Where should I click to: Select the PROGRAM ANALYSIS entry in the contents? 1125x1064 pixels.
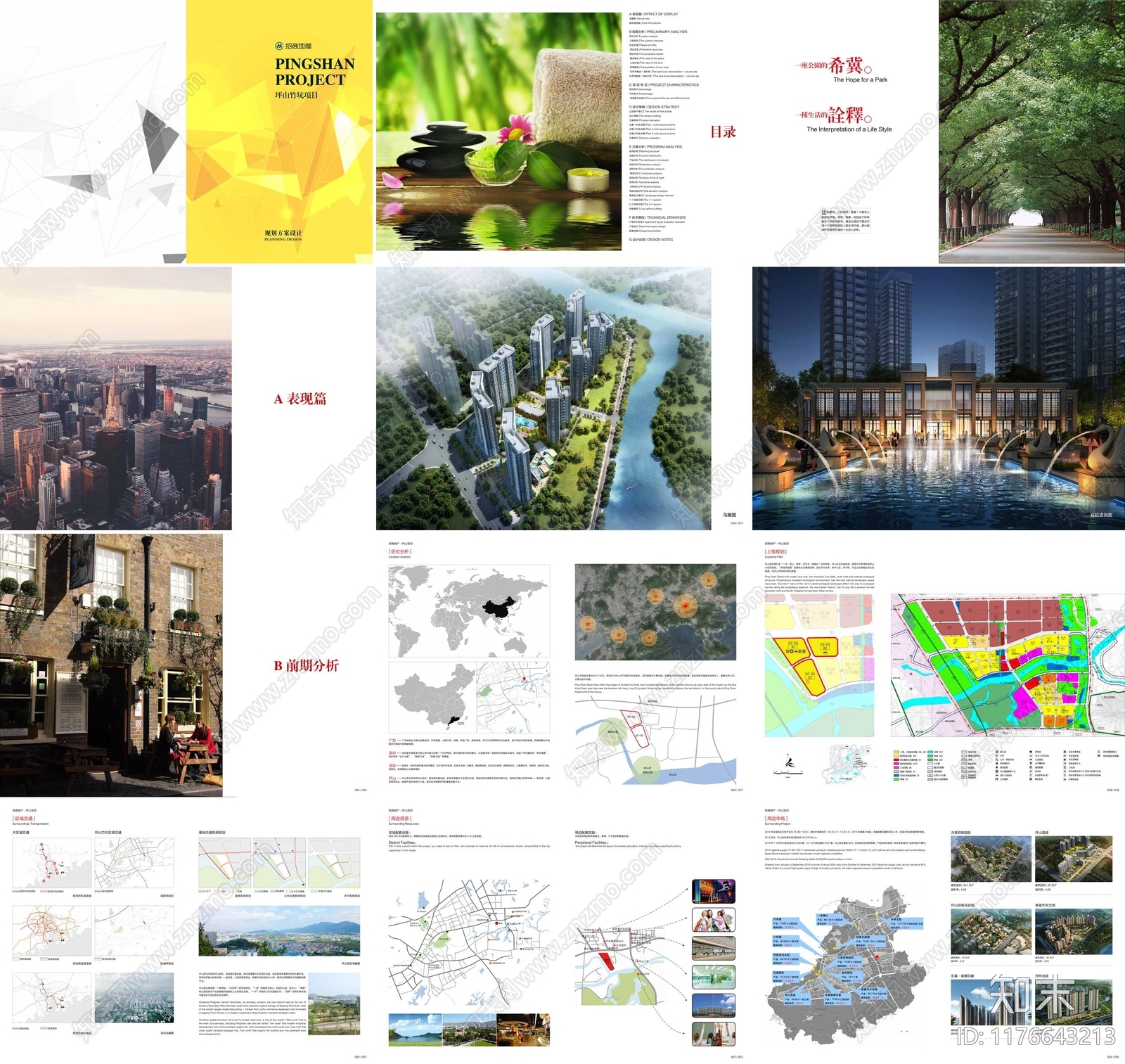pyautogui.click(x=655, y=147)
